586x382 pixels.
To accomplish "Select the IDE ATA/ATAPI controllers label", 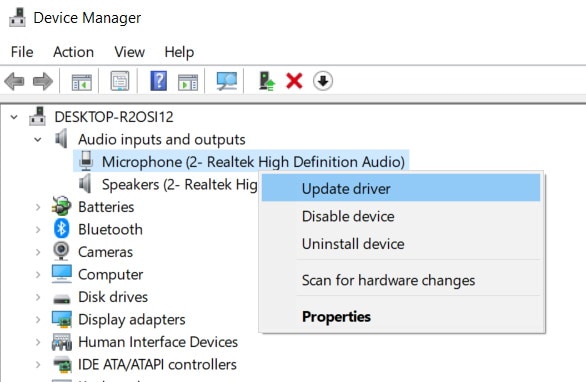I will coord(157,364).
